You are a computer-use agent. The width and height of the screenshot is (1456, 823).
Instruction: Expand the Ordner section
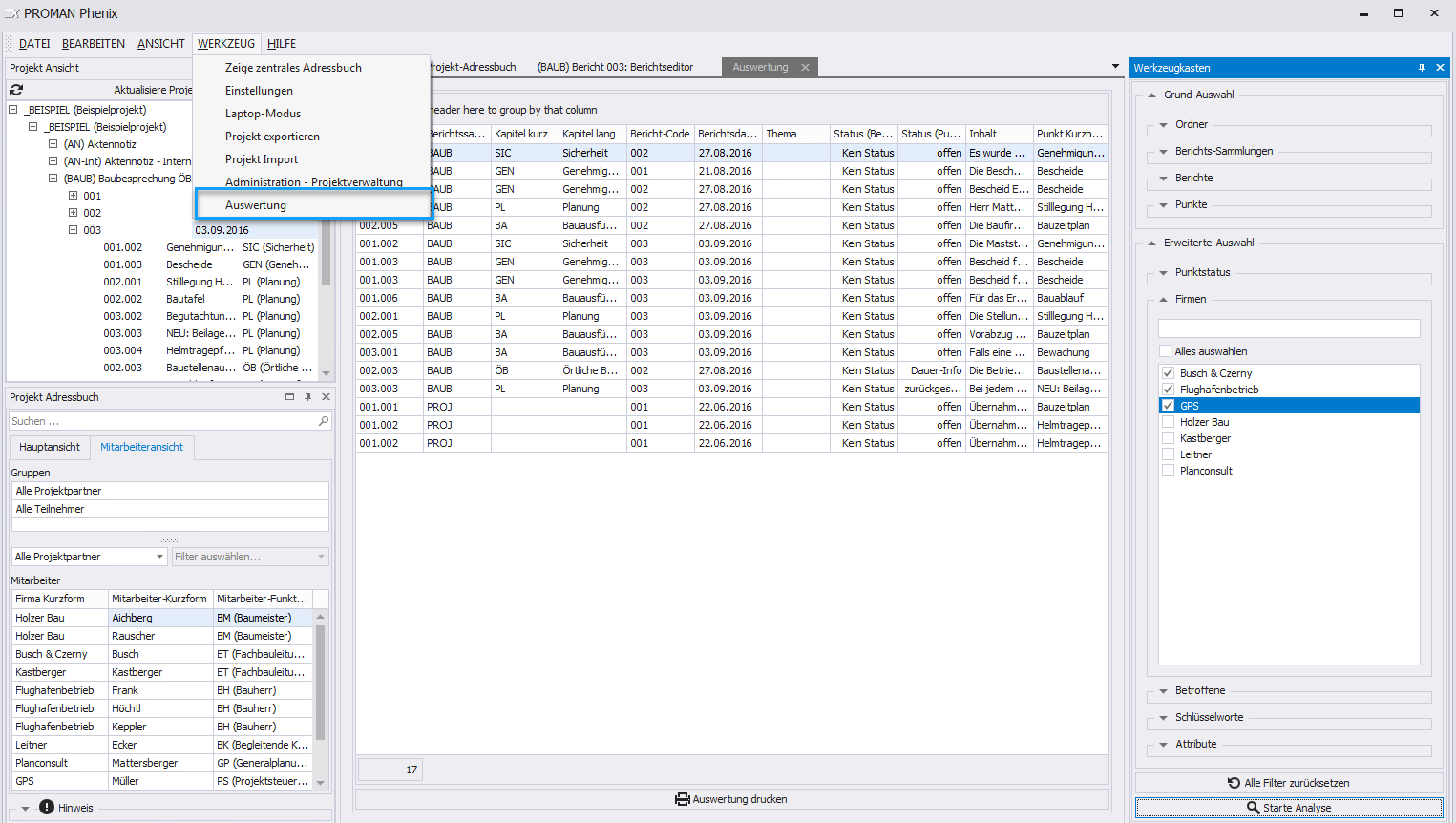coord(1163,125)
